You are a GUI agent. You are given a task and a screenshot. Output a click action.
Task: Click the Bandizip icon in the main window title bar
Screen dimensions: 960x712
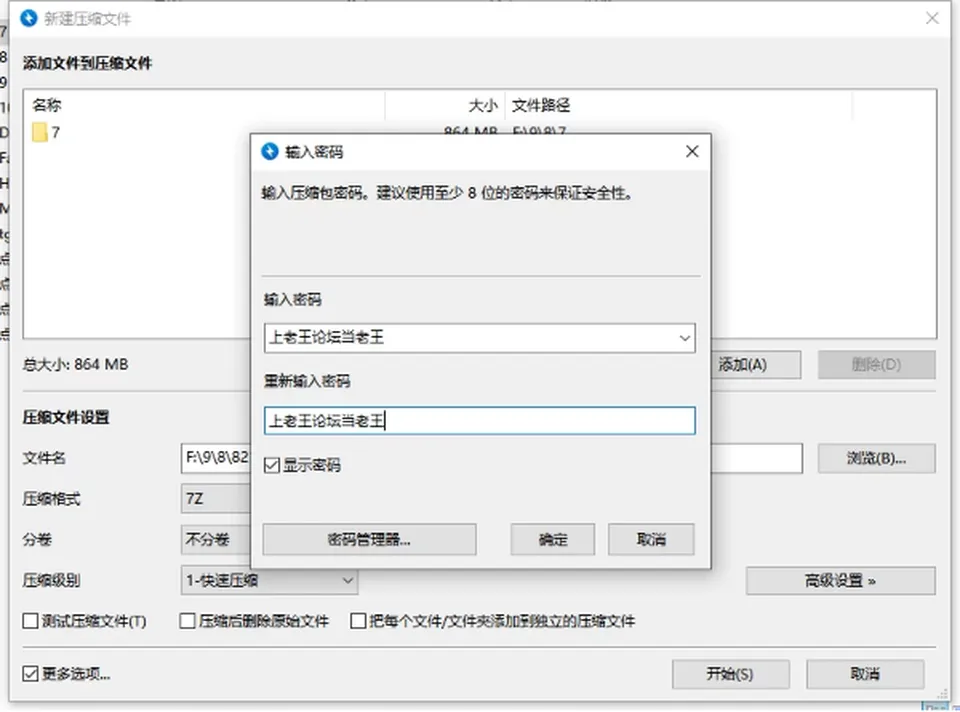(x=28, y=18)
